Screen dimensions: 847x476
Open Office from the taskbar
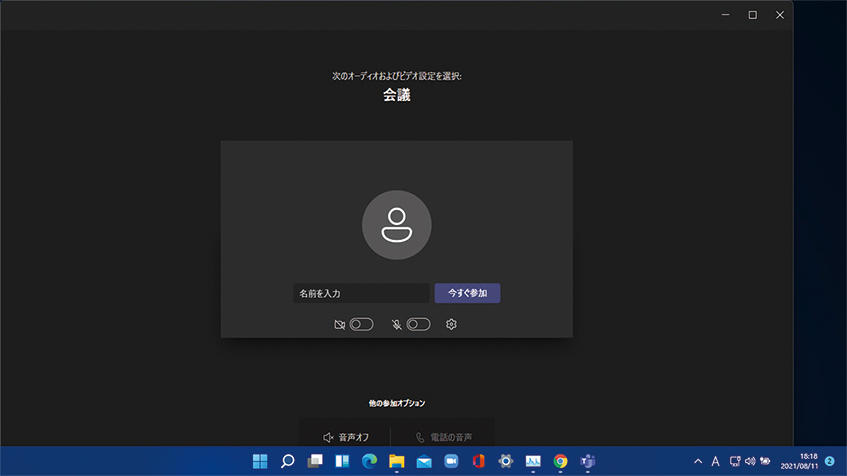[x=479, y=461]
